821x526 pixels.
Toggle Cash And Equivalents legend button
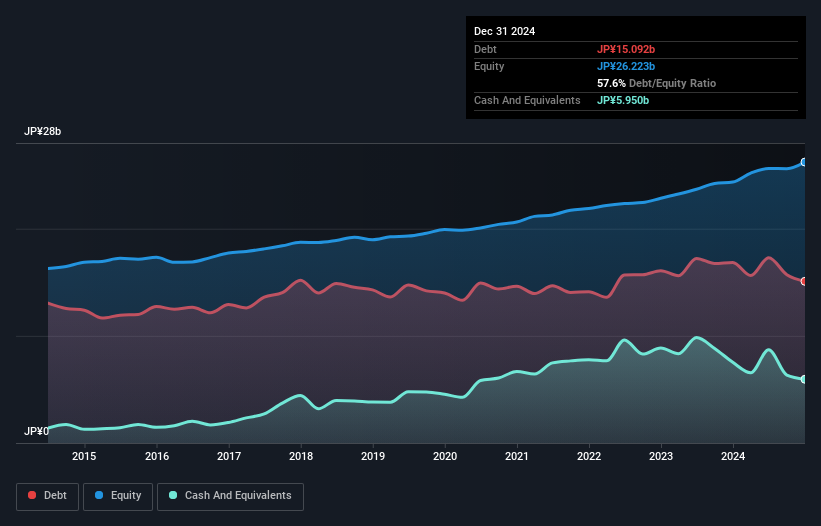point(230,496)
